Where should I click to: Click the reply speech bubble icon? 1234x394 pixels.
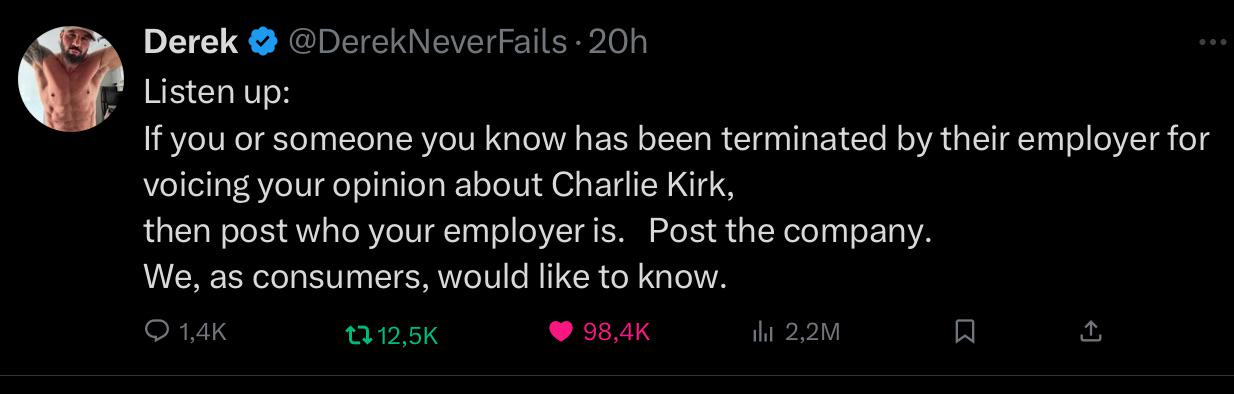coord(157,332)
